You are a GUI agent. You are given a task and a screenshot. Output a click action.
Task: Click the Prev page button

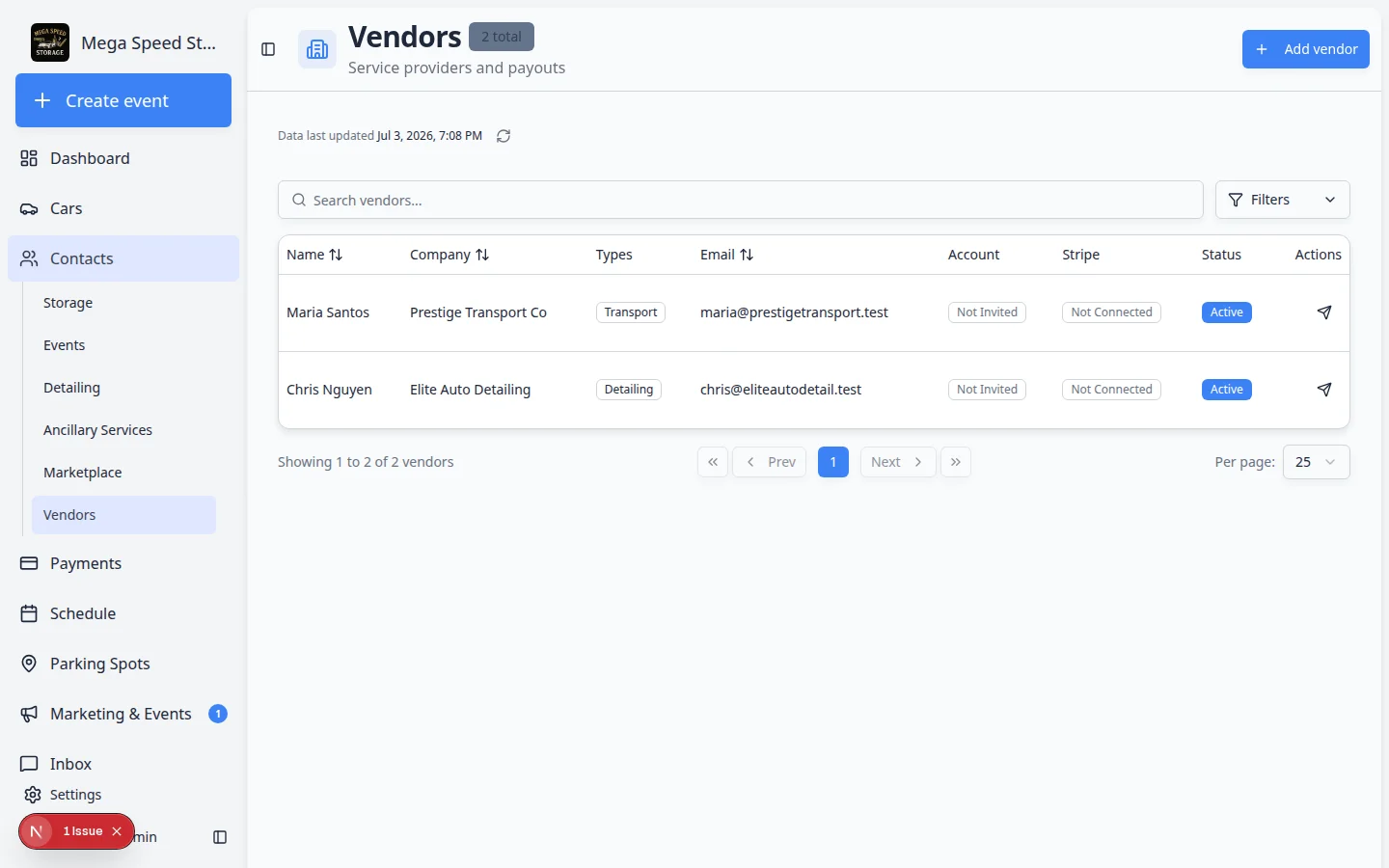[769, 462]
